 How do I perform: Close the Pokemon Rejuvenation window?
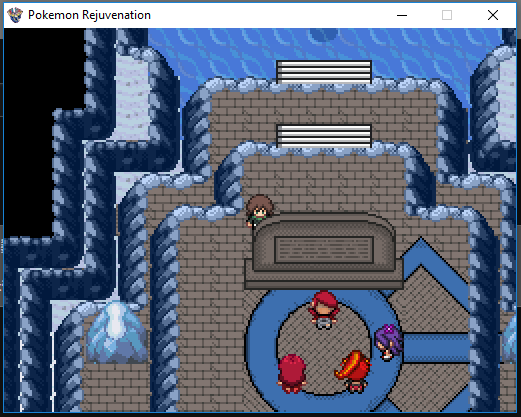click(x=493, y=15)
